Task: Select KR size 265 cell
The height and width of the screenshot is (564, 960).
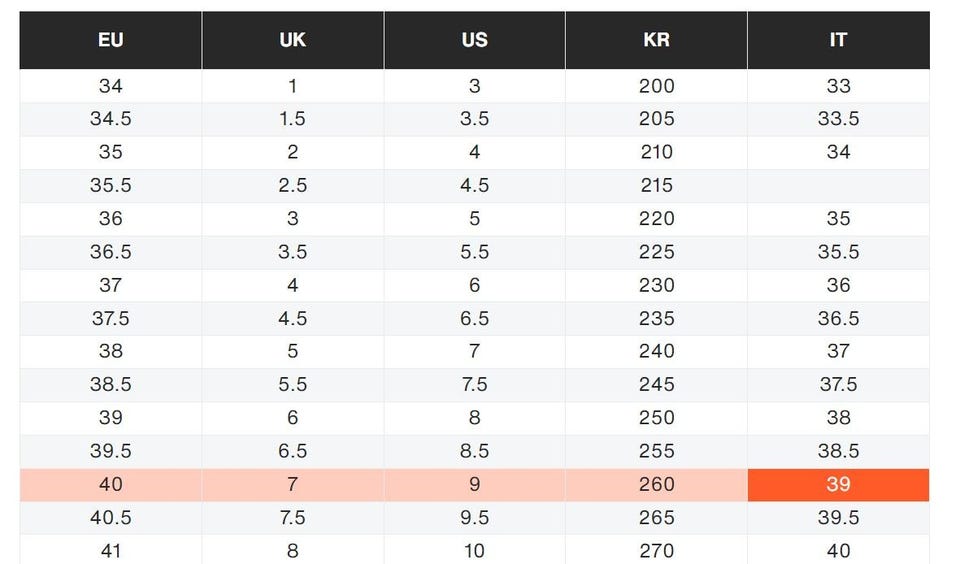Action: pos(656,518)
